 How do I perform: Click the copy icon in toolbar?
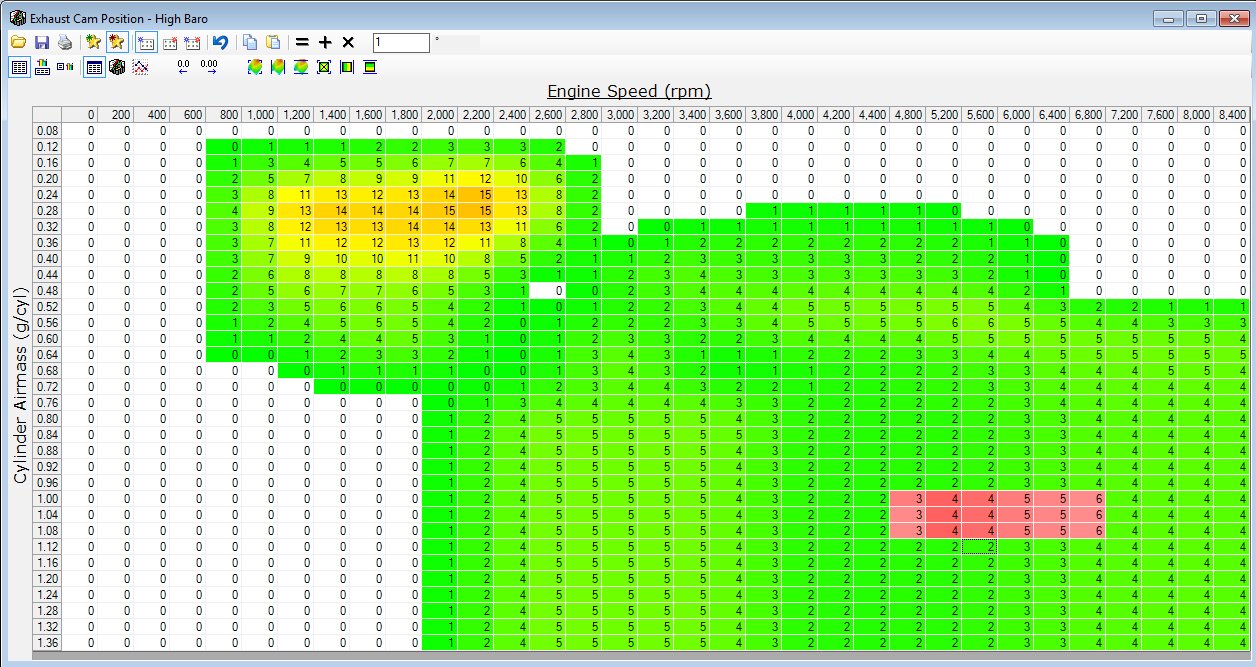[x=250, y=42]
